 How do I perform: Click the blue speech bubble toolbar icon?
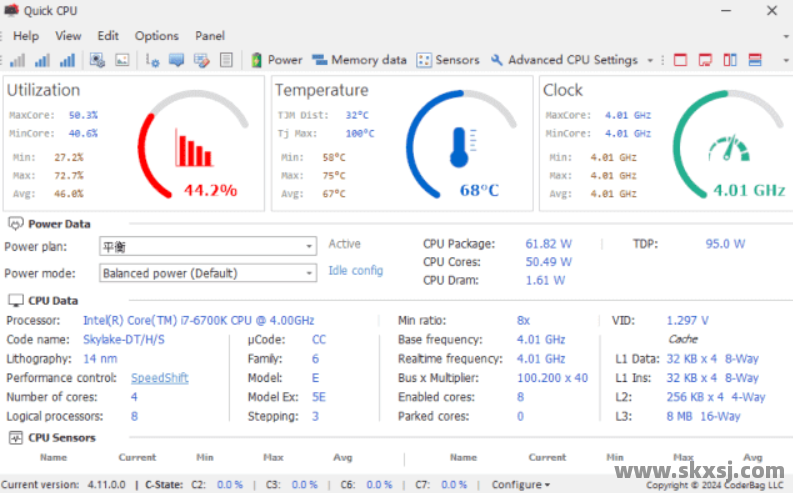(177, 60)
